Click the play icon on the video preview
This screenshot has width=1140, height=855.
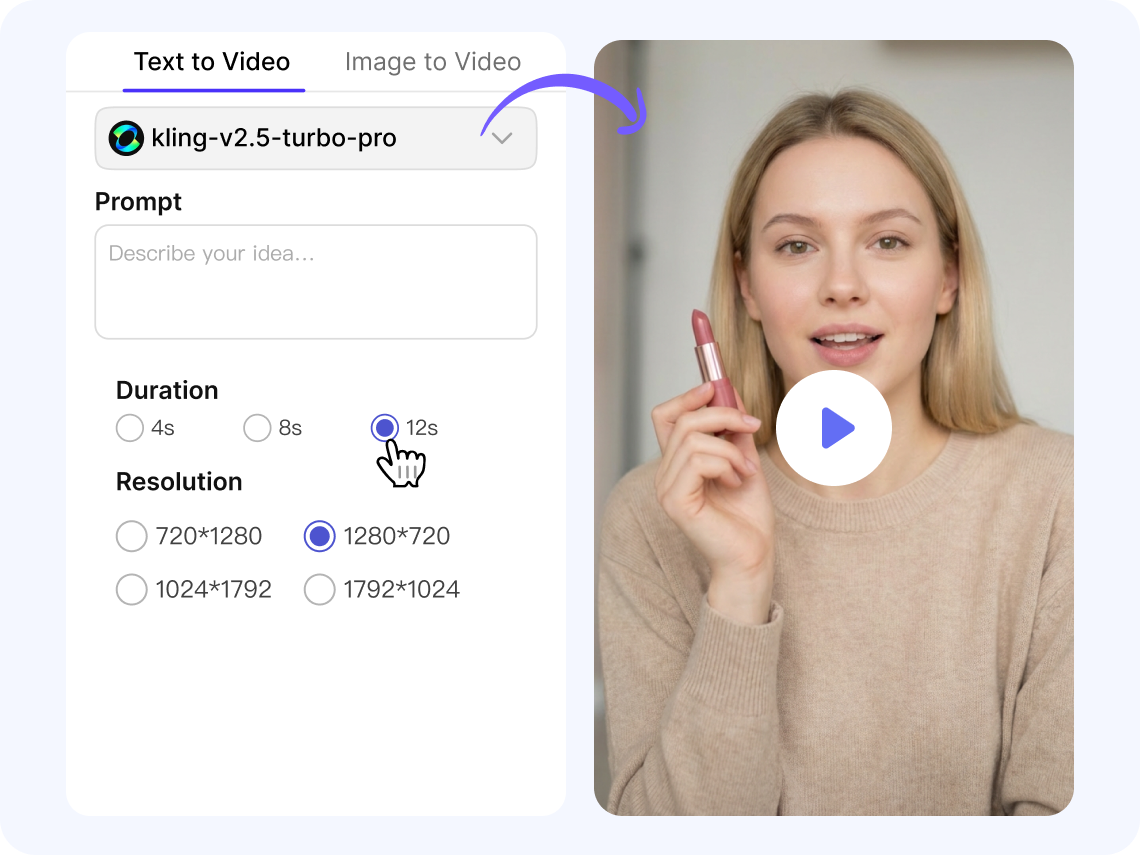[838, 427]
